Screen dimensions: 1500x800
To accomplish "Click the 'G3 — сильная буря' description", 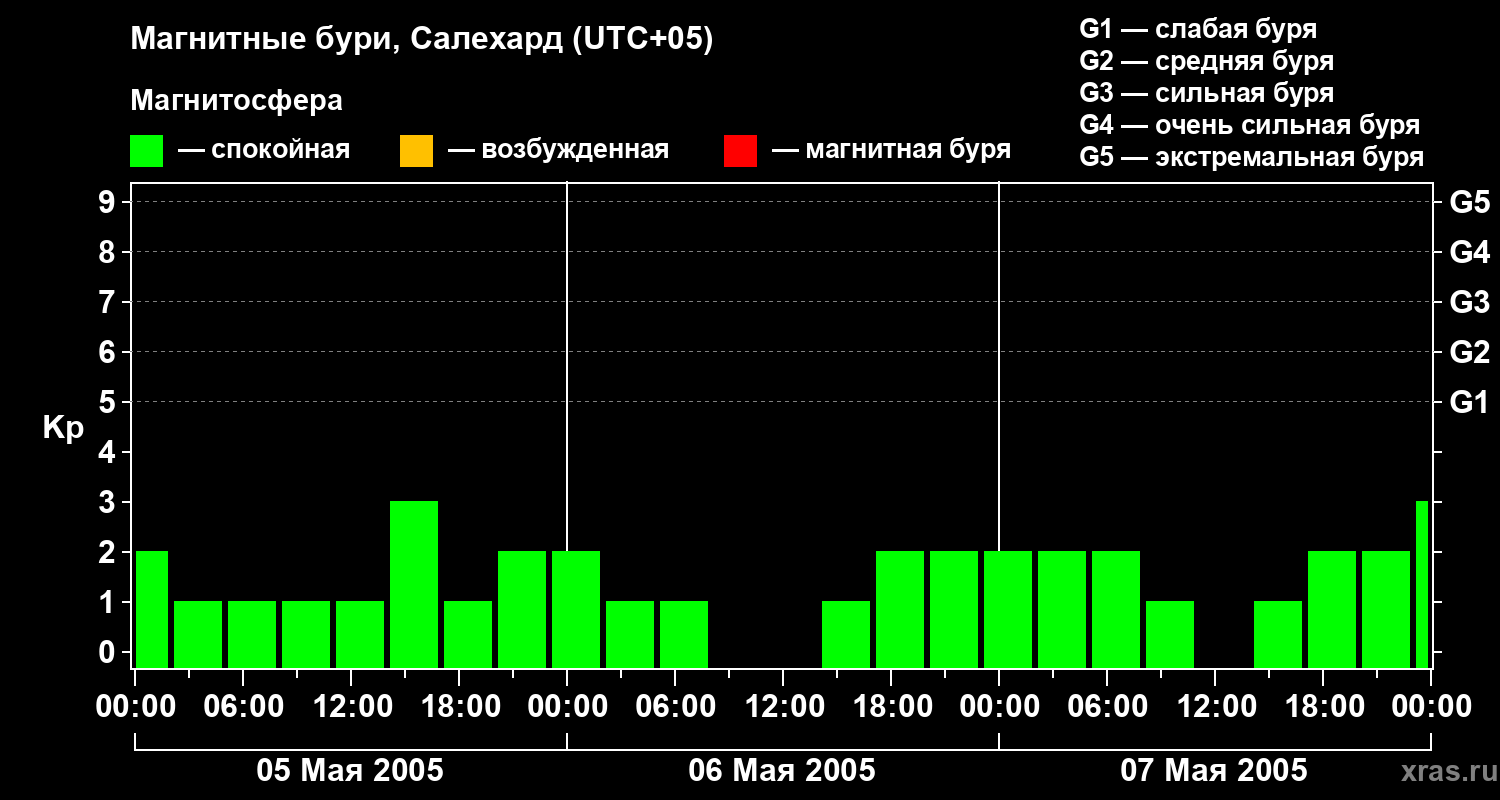I will [x=1206, y=93].
